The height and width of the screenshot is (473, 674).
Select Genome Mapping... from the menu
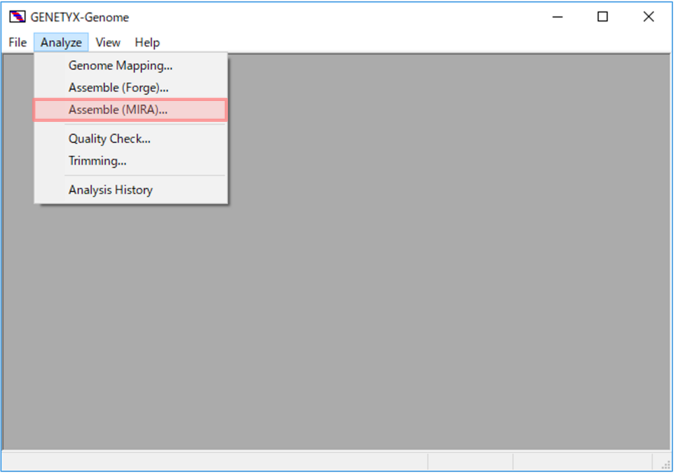[131, 65]
